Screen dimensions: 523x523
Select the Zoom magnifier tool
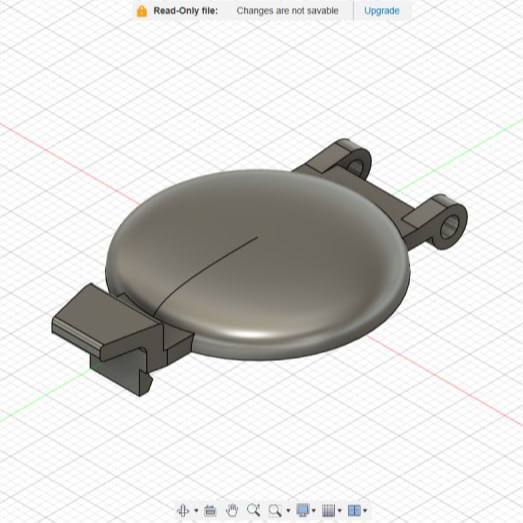tap(253, 510)
